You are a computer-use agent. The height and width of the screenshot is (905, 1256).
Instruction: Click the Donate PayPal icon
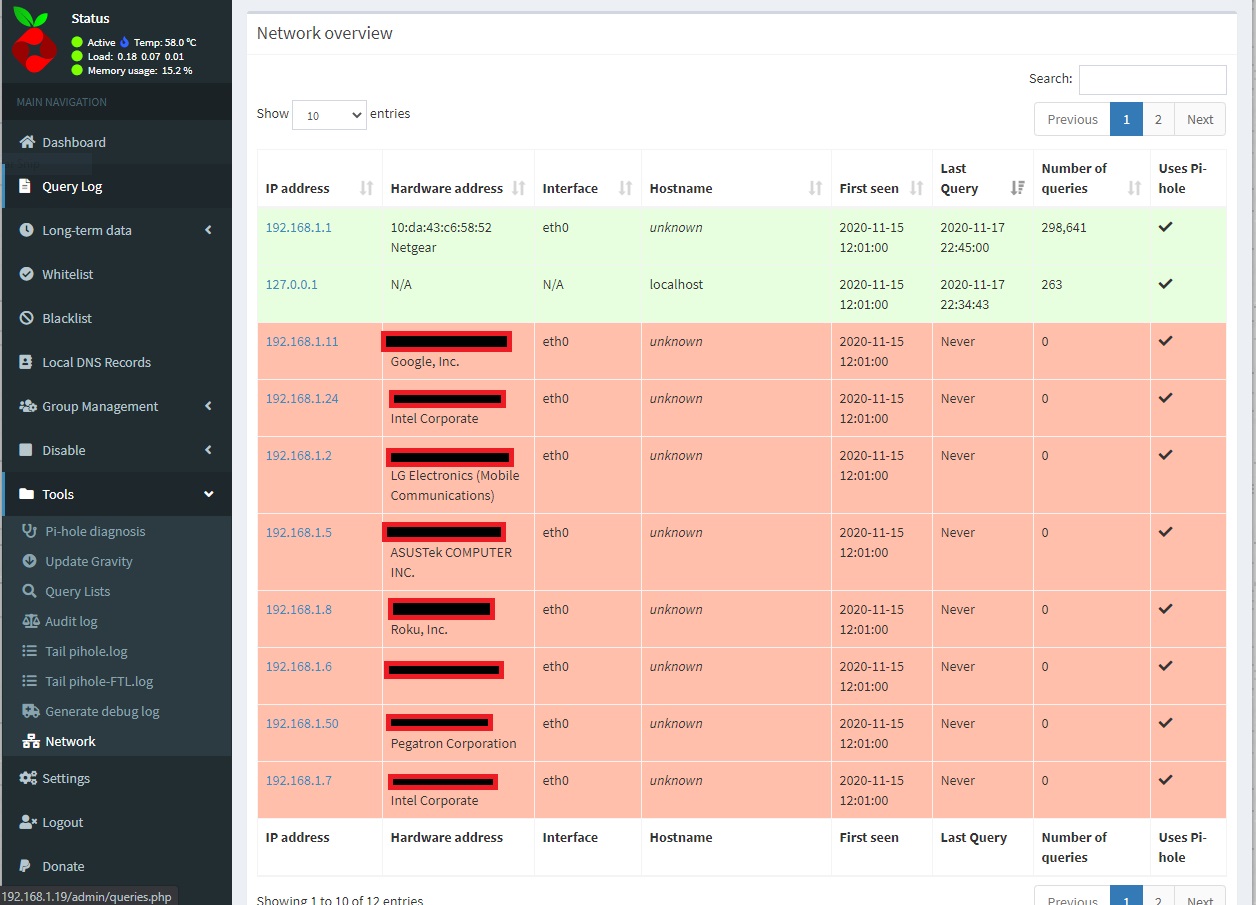26,866
